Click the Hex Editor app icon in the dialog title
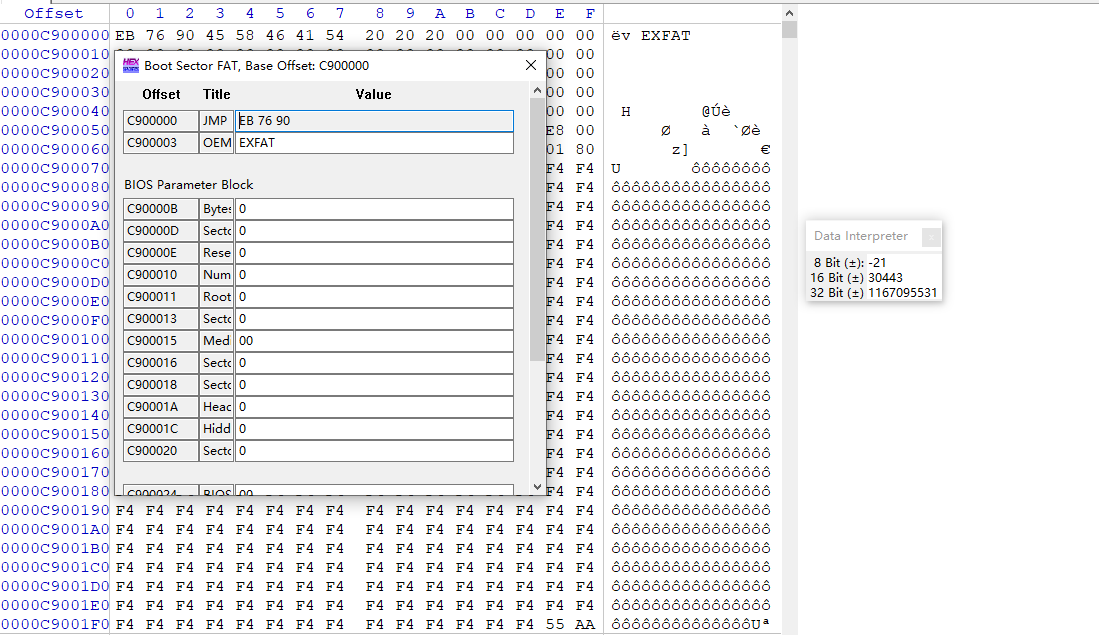This screenshot has height=635, width=1099. pos(131,65)
